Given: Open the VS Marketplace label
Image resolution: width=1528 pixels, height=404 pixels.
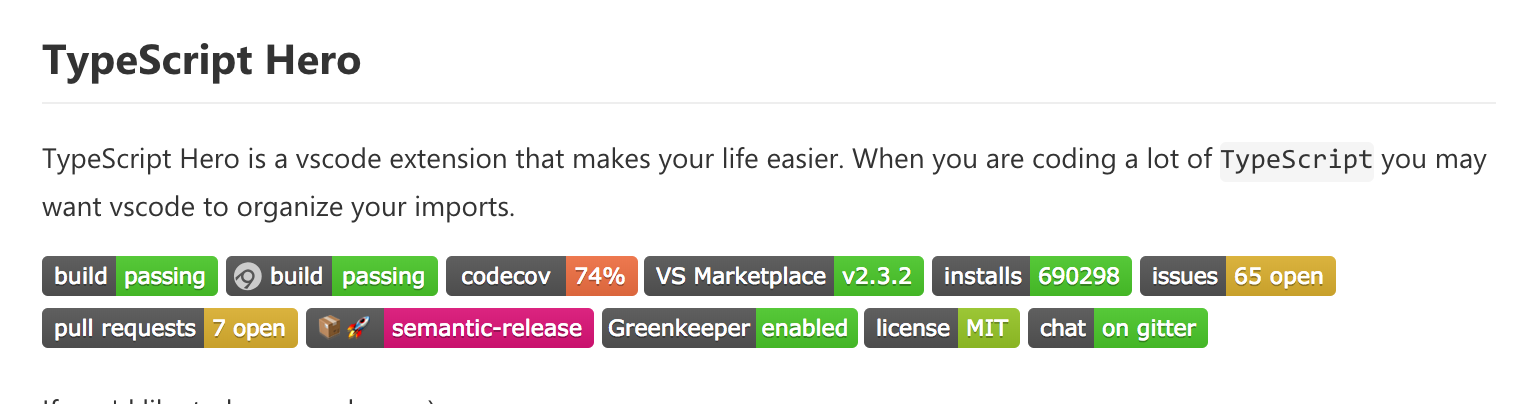Looking at the screenshot, I should tap(740, 277).
